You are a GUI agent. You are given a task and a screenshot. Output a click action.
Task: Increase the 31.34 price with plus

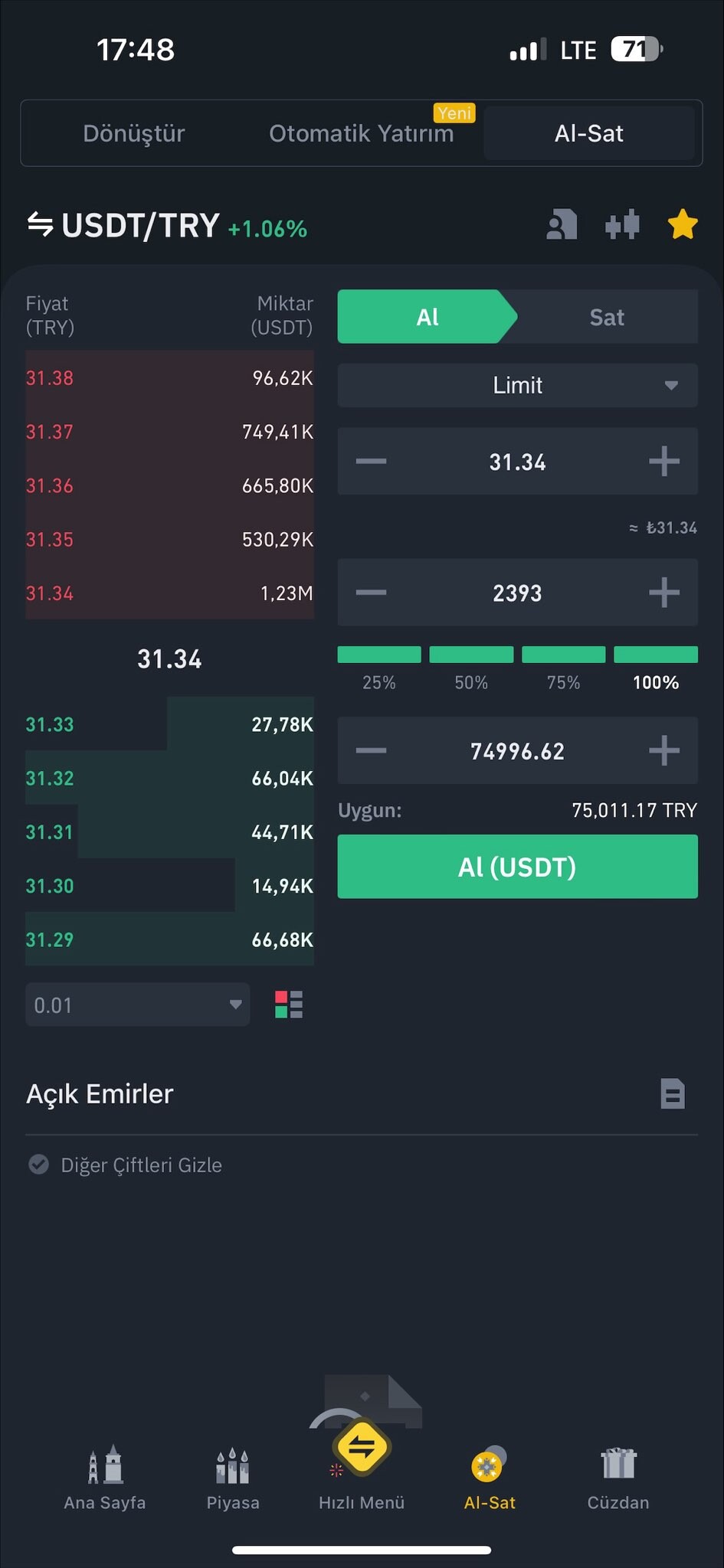pyautogui.click(x=663, y=462)
